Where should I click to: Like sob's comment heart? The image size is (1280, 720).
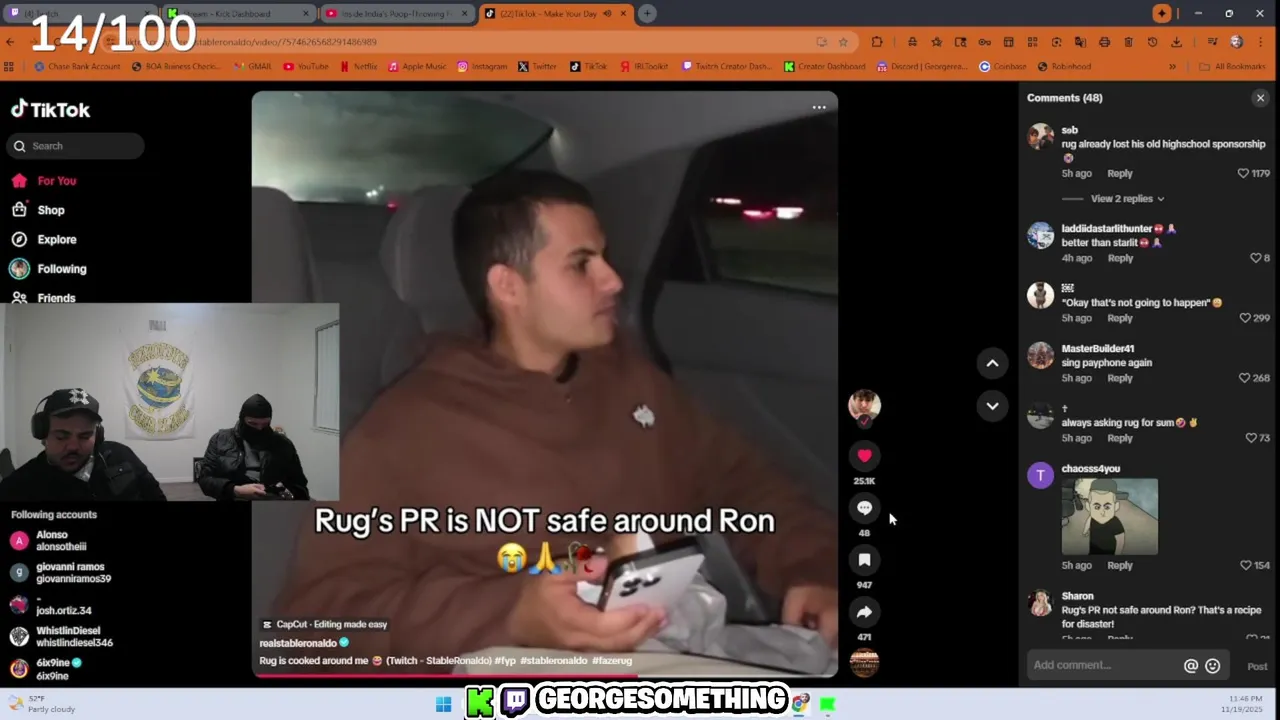click(x=1243, y=174)
